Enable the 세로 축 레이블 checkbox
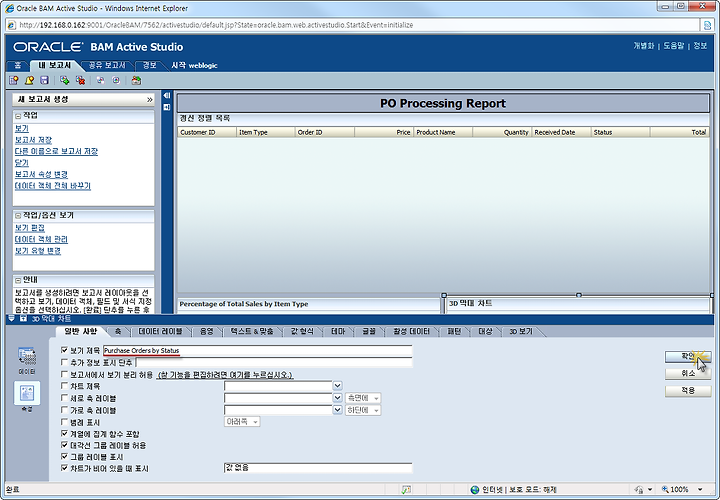This screenshot has width=720, height=500. tap(64, 398)
